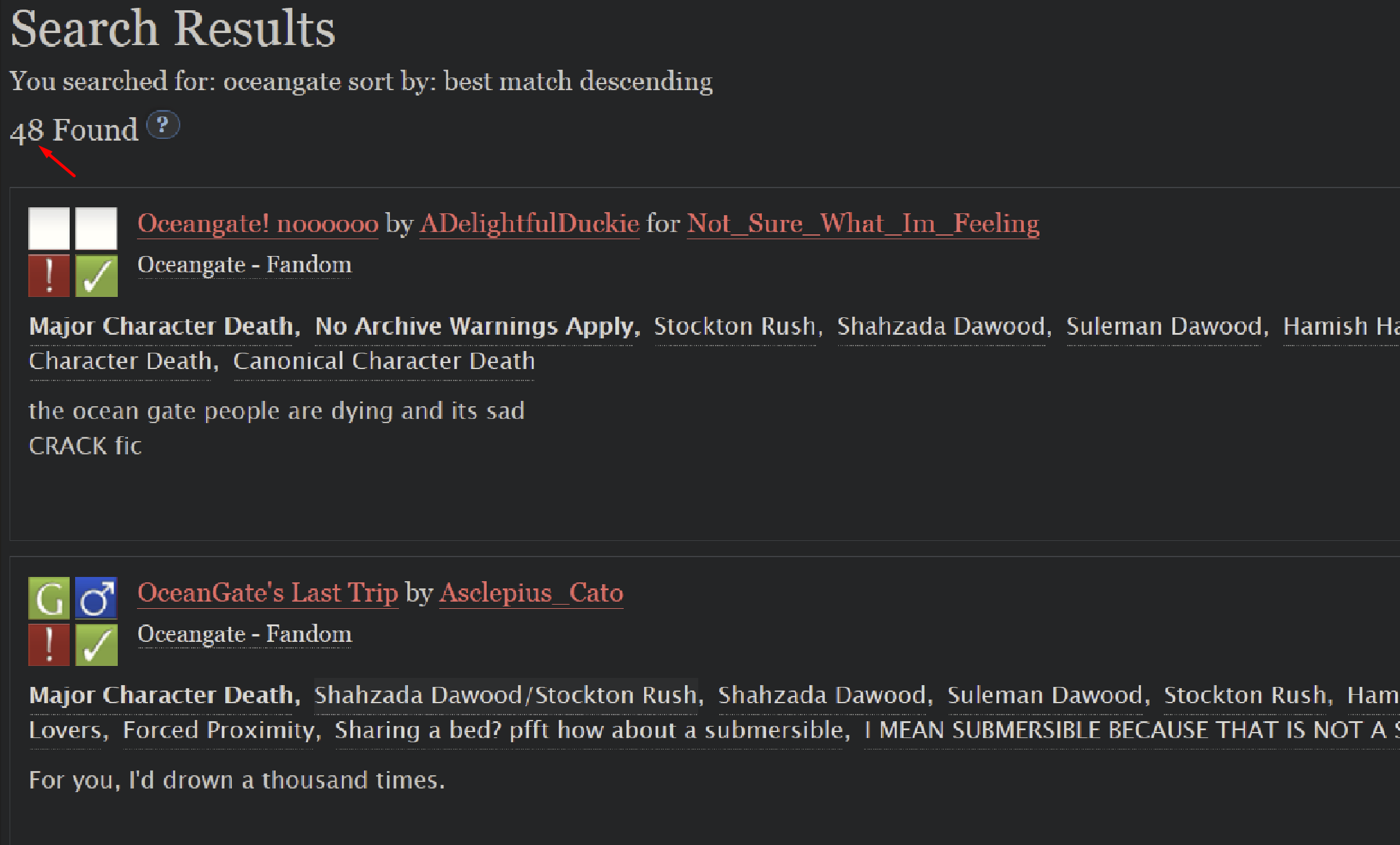Click the green G rating icon on OceanGate's Last Trip
Screen dimensions: 1400x845
pyautogui.click(x=49, y=598)
